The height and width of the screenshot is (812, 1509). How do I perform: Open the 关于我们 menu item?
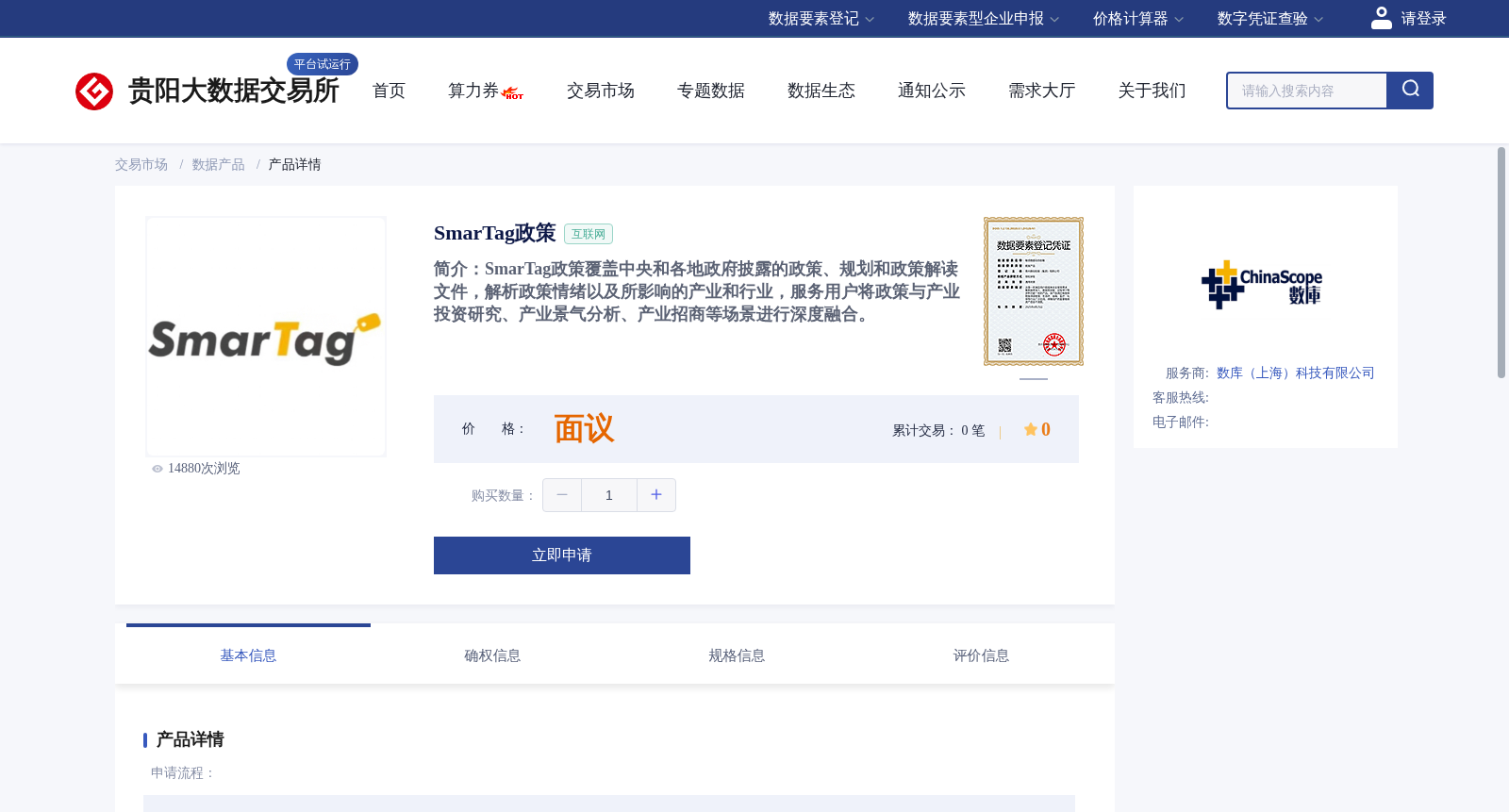(1152, 91)
